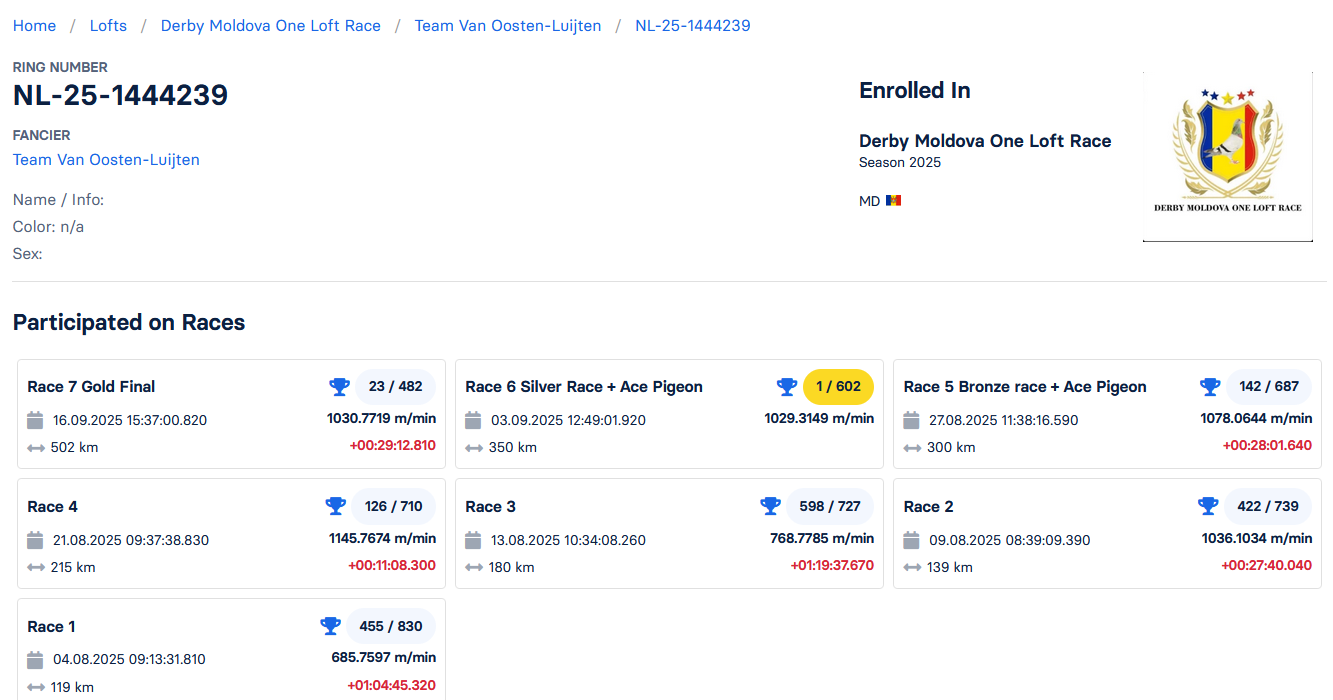The image size is (1333, 700).
Task: Open the Derby Moldova loft logo image
Action: [x=1227, y=157]
